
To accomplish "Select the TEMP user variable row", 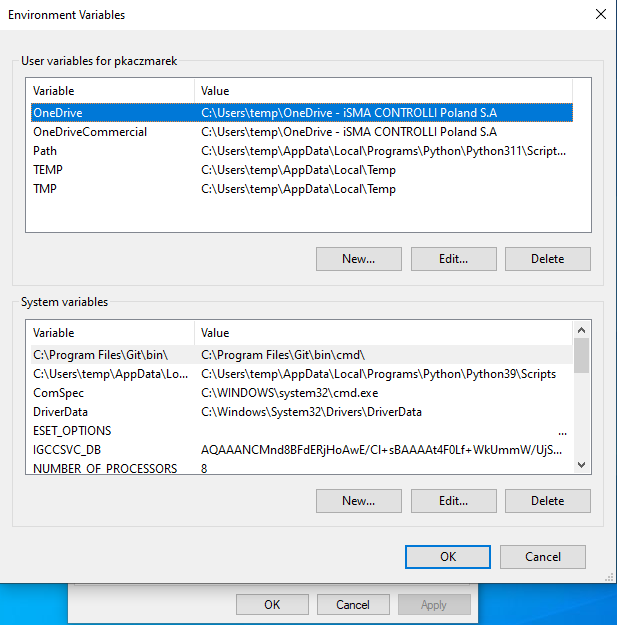I will (48, 170).
